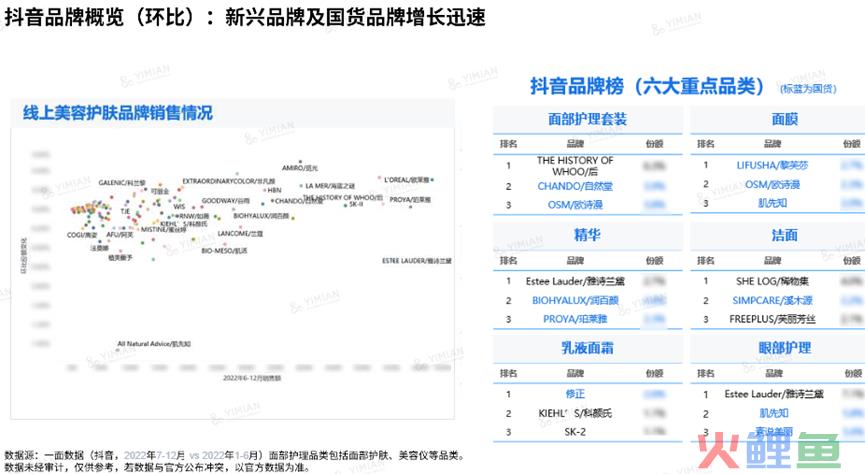The width and height of the screenshot is (865, 474).
Task: Click the chart title 线上美容护肤品牌销售情况
Action: (x=118, y=113)
